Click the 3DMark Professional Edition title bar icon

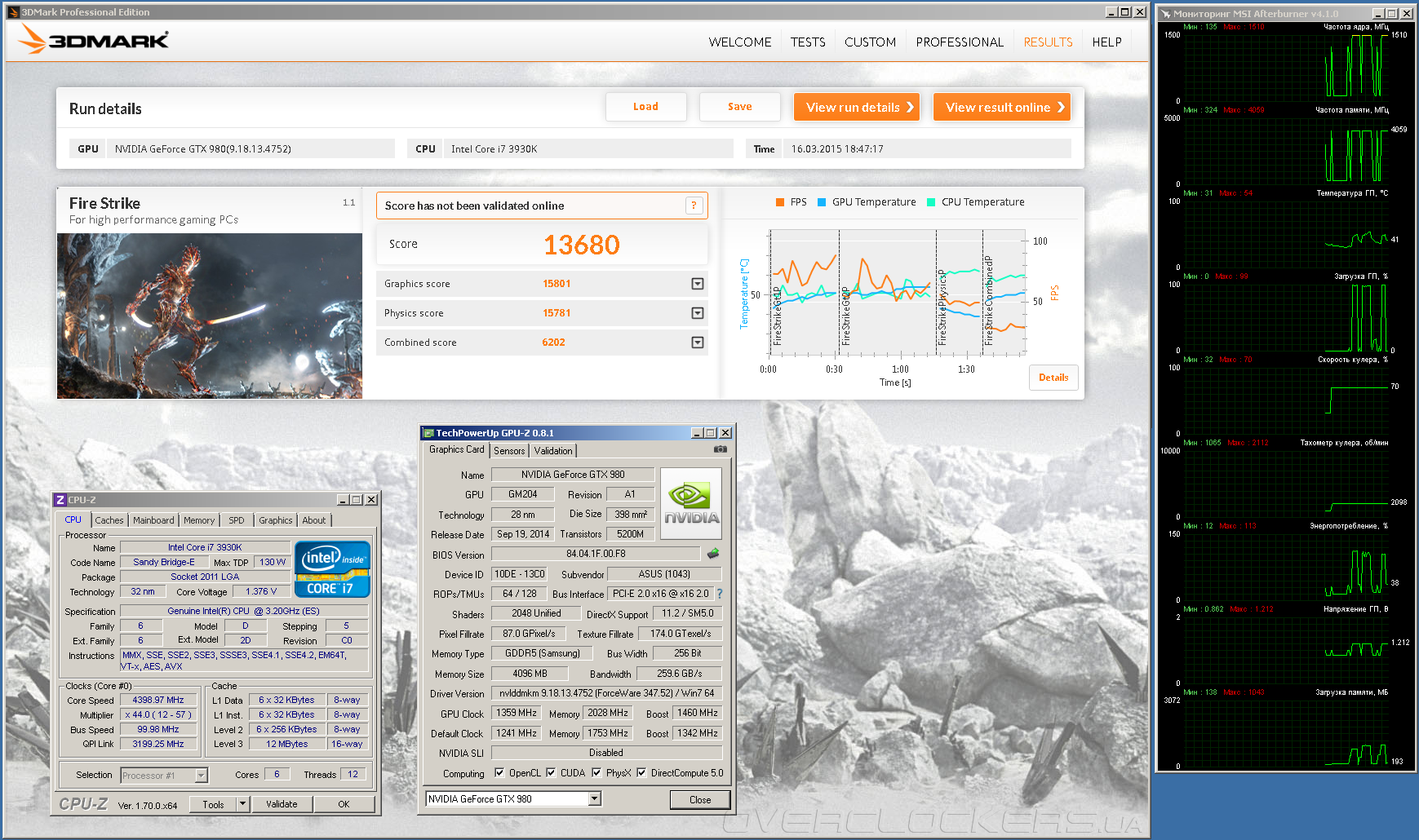tap(13, 12)
